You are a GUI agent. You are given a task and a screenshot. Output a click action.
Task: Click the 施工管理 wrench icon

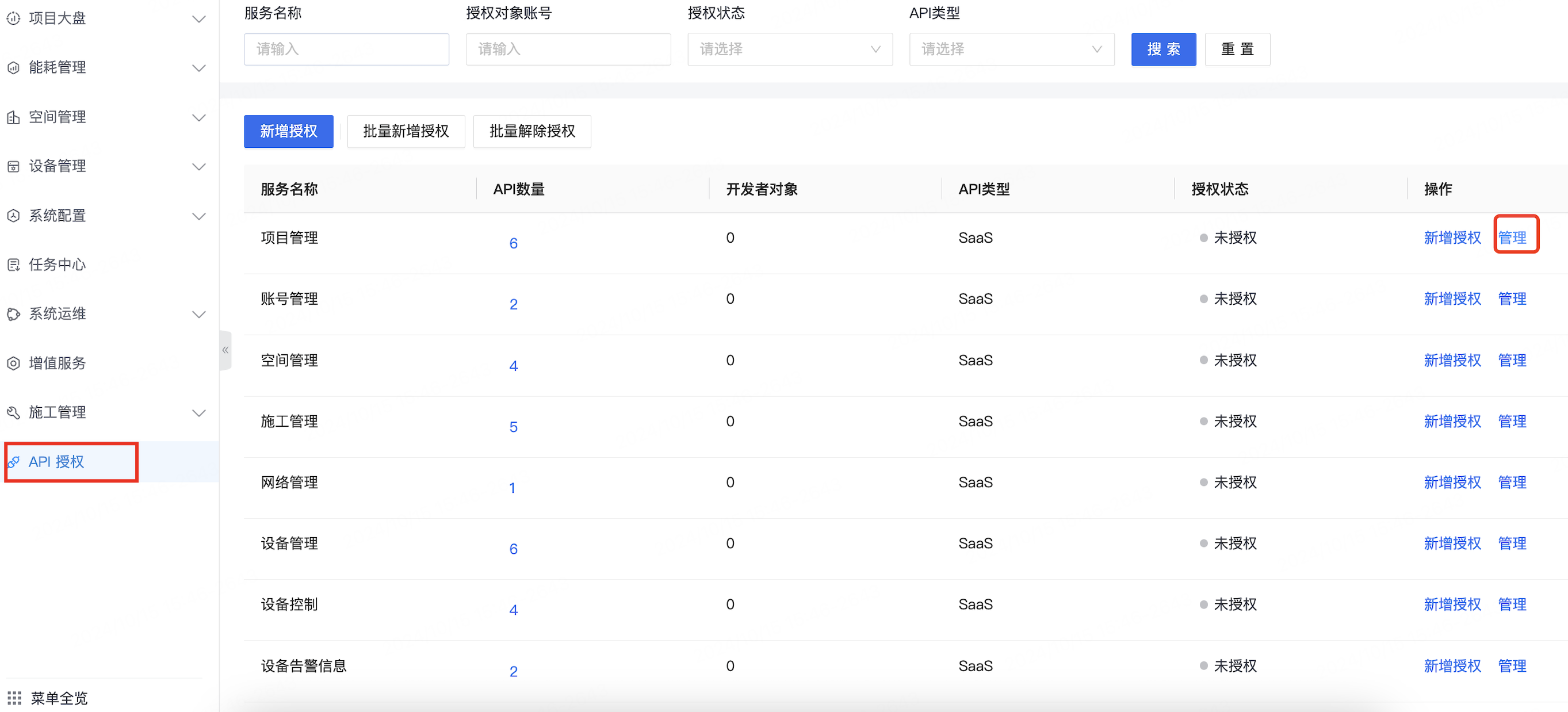[x=13, y=412]
